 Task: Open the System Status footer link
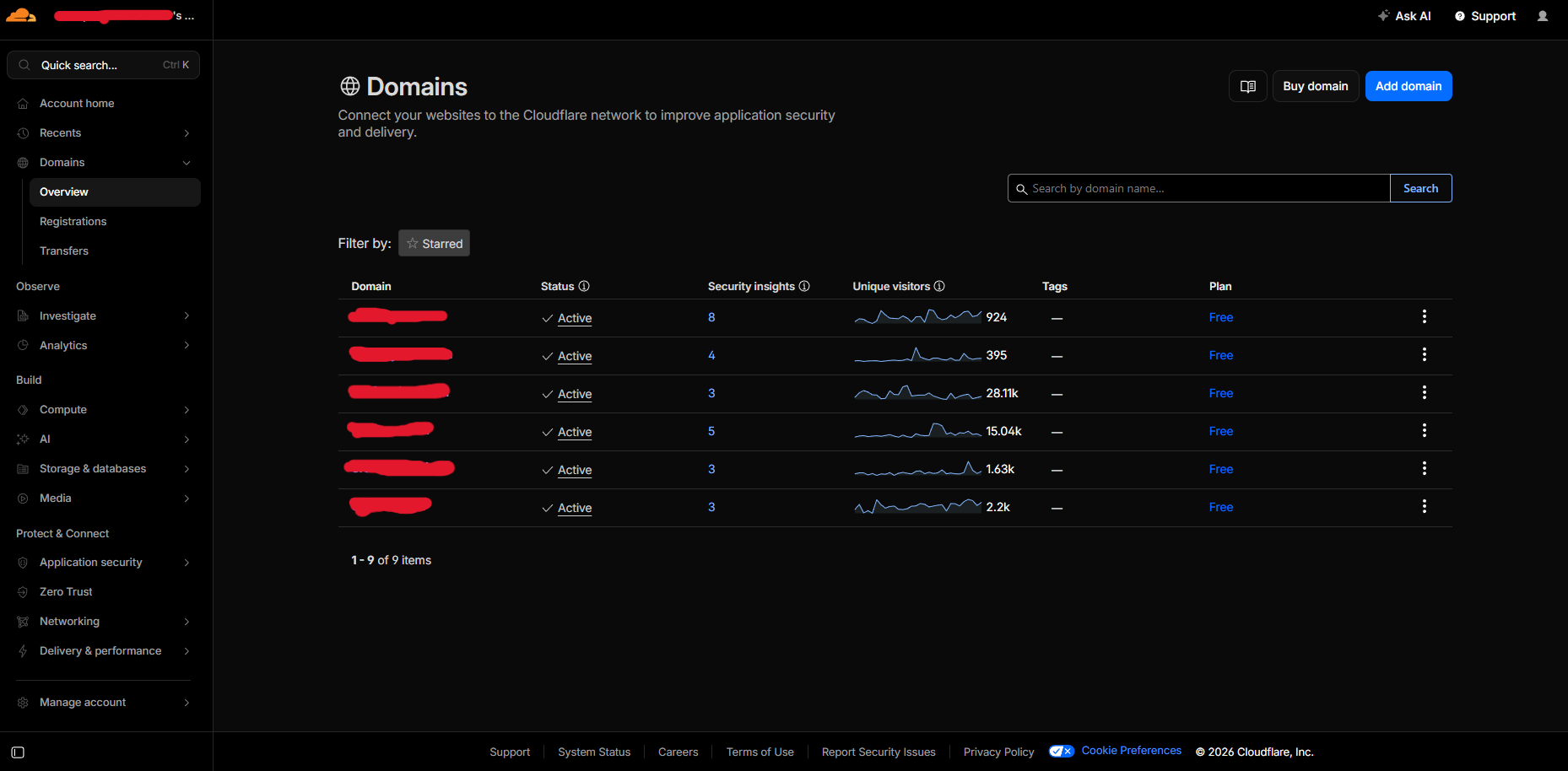pos(594,752)
